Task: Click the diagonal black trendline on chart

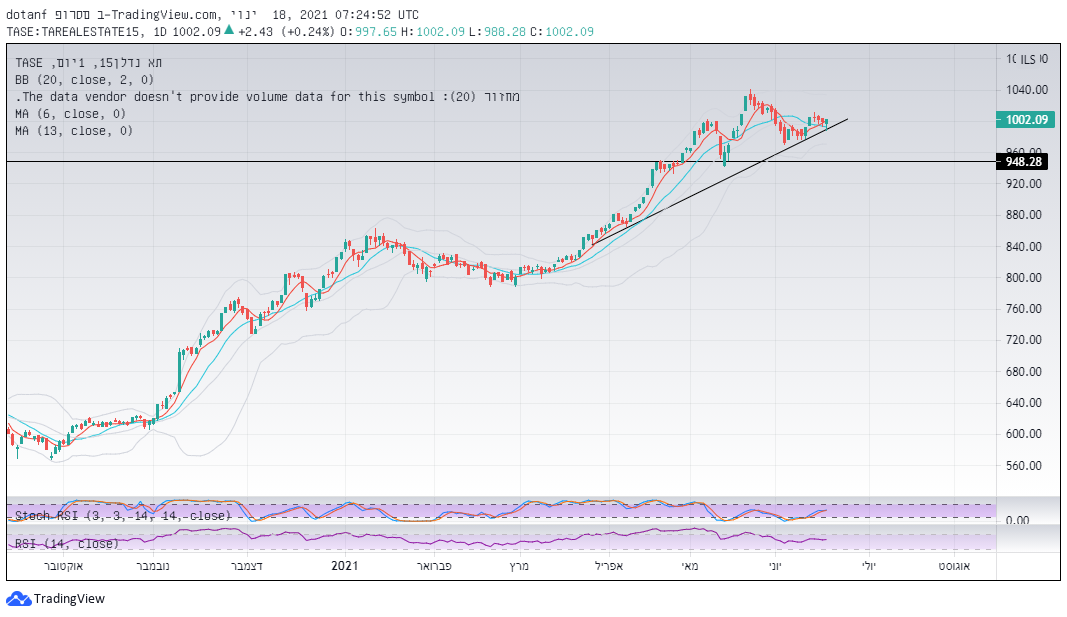Action: point(721,182)
